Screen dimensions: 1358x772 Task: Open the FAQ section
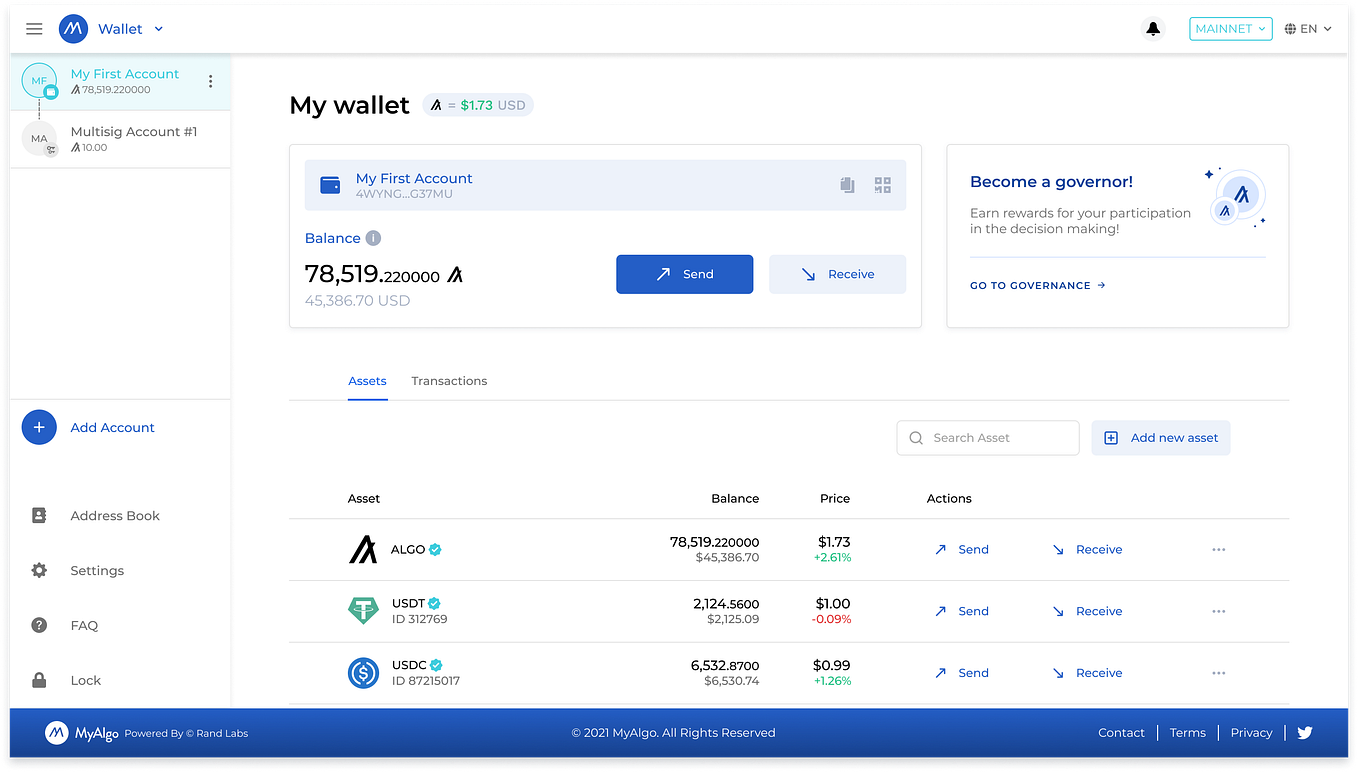coord(84,625)
